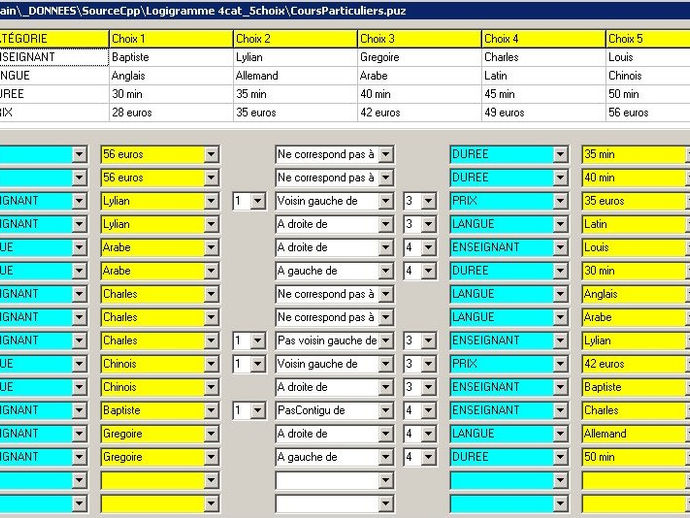Viewport: 690px width, 518px height.
Task: Select the '40 min' cell in the top table
Action: click(x=419, y=94)
